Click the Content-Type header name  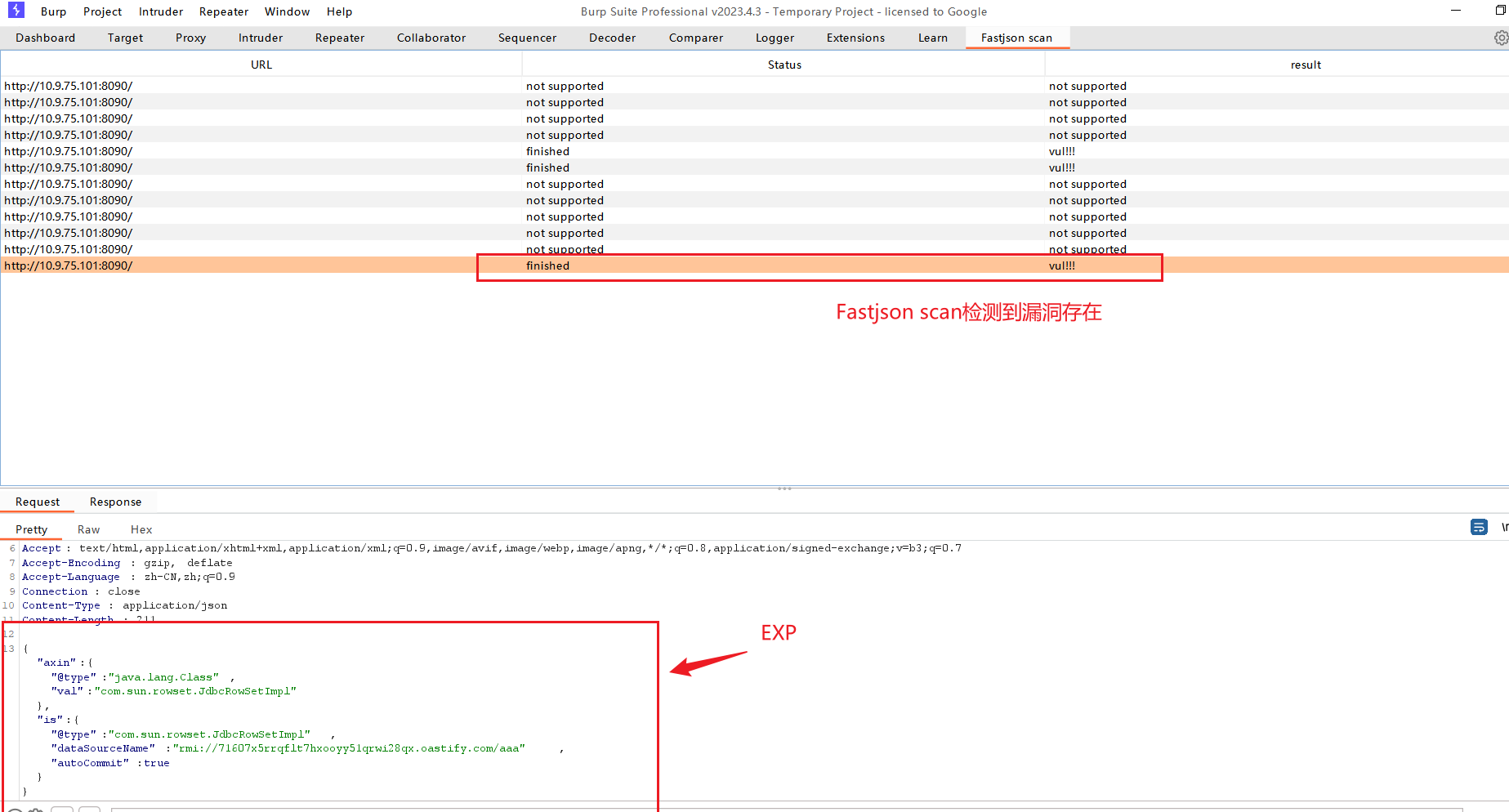[61, 605]
